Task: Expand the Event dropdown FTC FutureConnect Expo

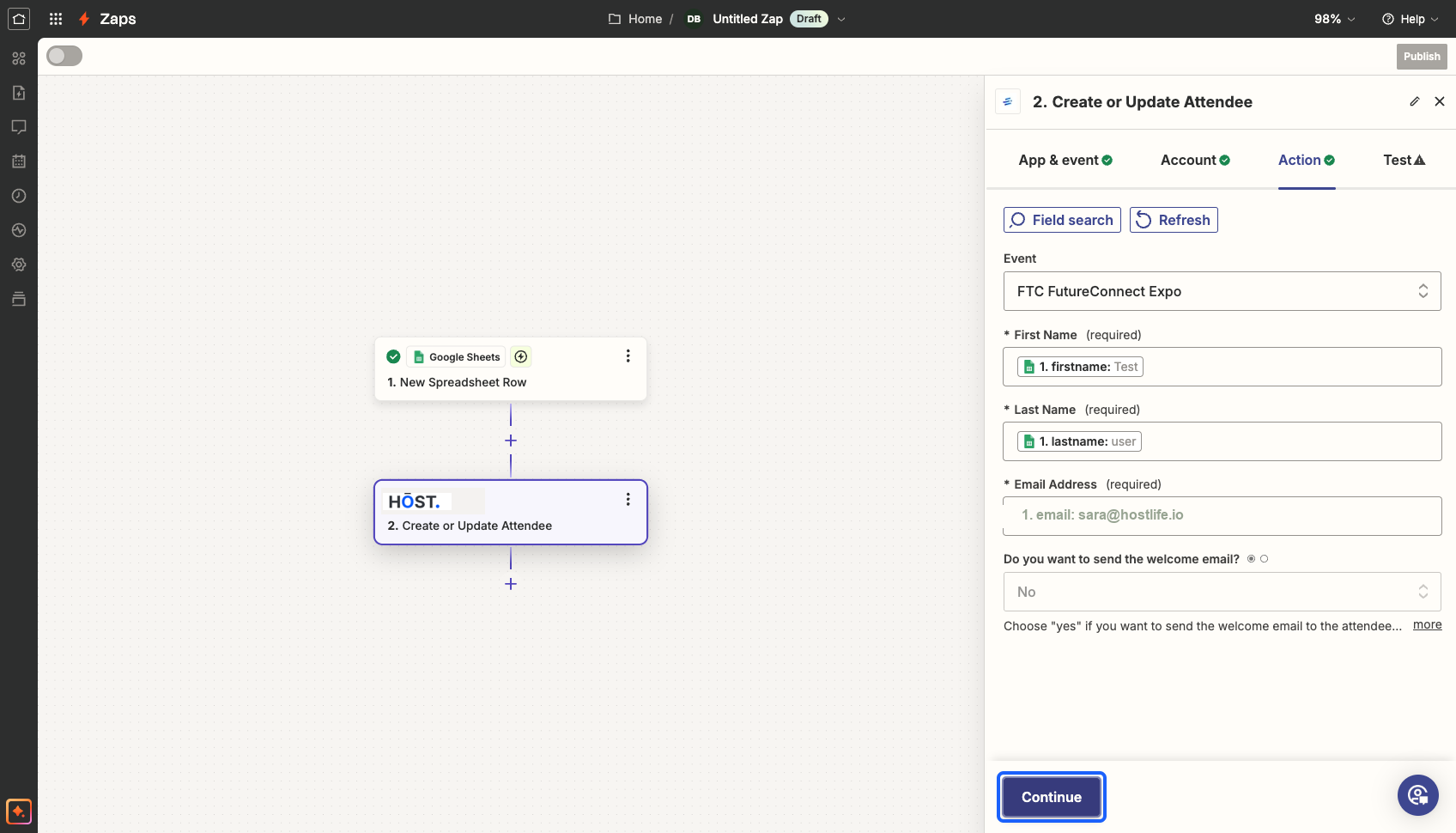Action: pyautogui.click(x=1222, y=291)
